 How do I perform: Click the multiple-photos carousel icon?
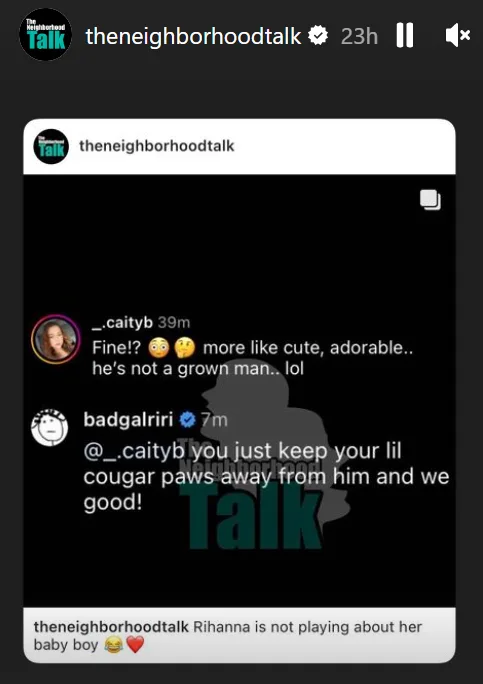(x=430, y=200)
